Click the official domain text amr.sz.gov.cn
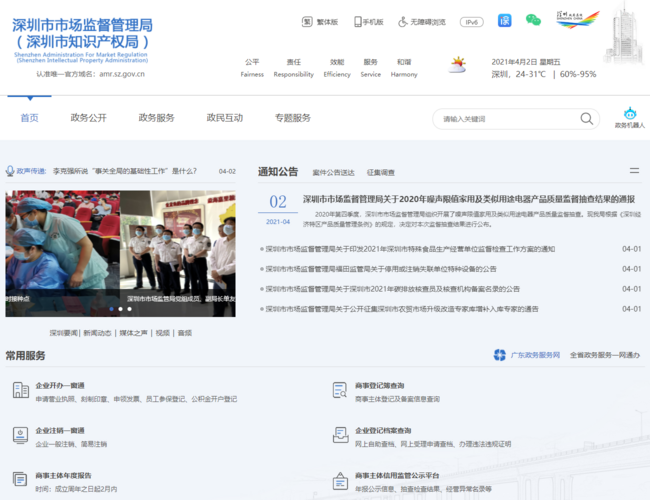Screen dimensions: 650x500 (x=122, y=74)
